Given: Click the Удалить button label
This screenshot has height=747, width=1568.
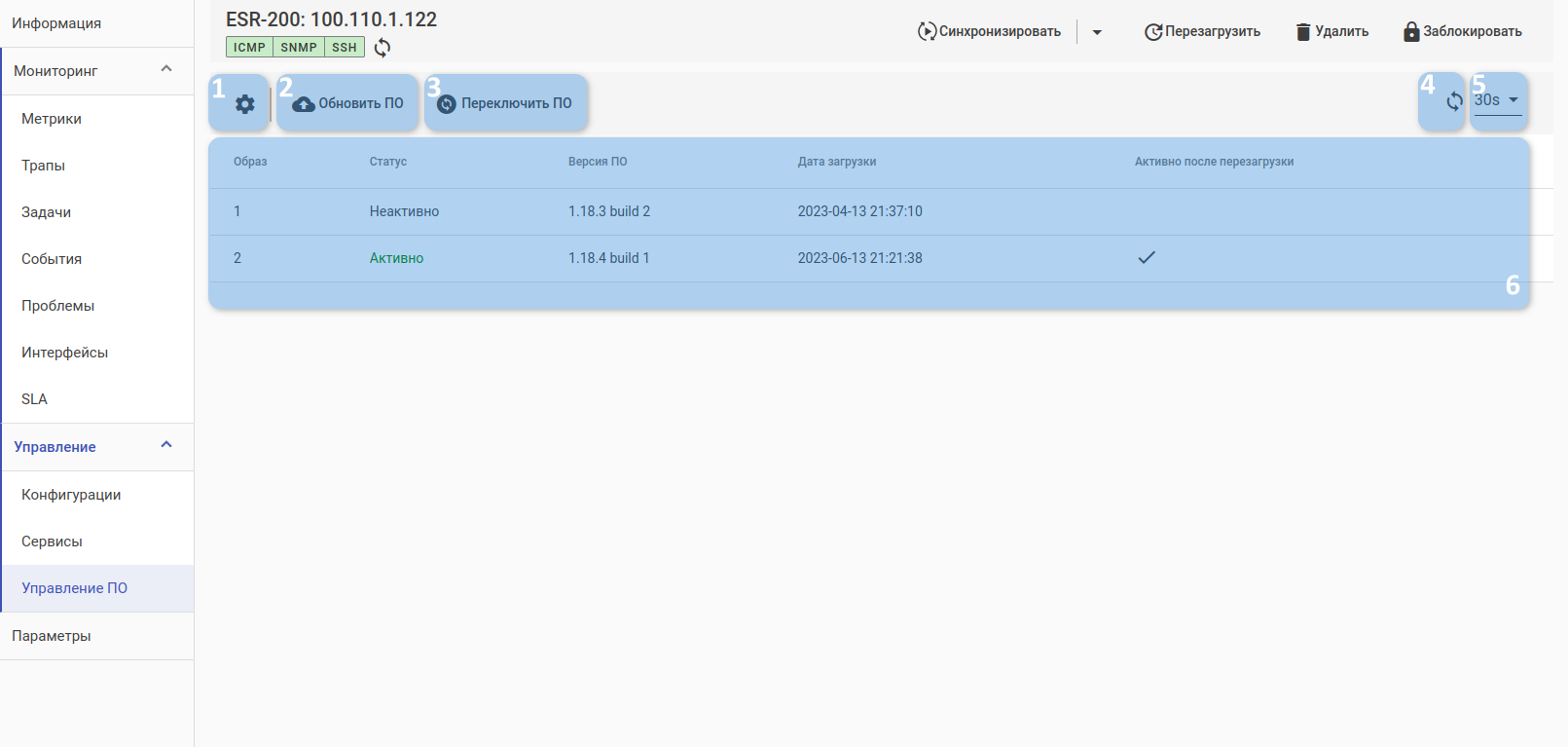Looking at the screenshot, I should (1341, 32).
